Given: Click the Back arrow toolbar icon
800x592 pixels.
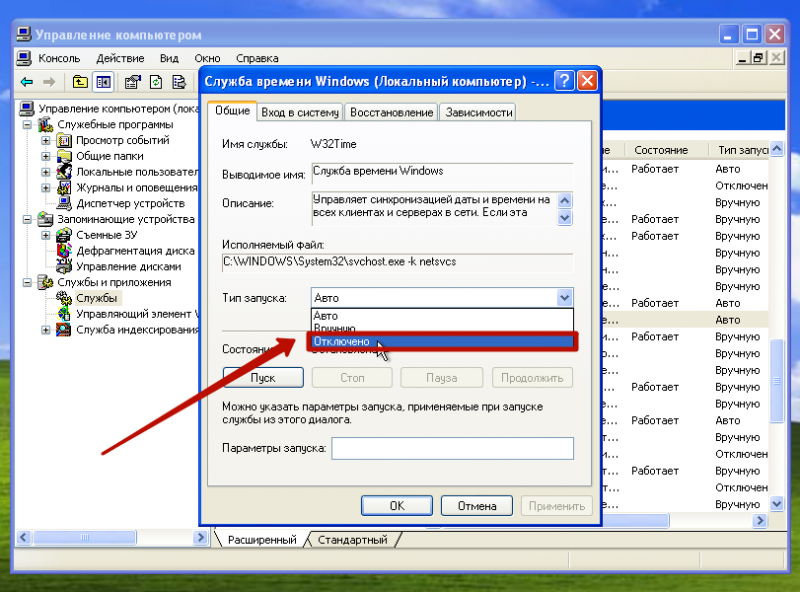Looking at the screenshot, I should [x=27, y=82].
